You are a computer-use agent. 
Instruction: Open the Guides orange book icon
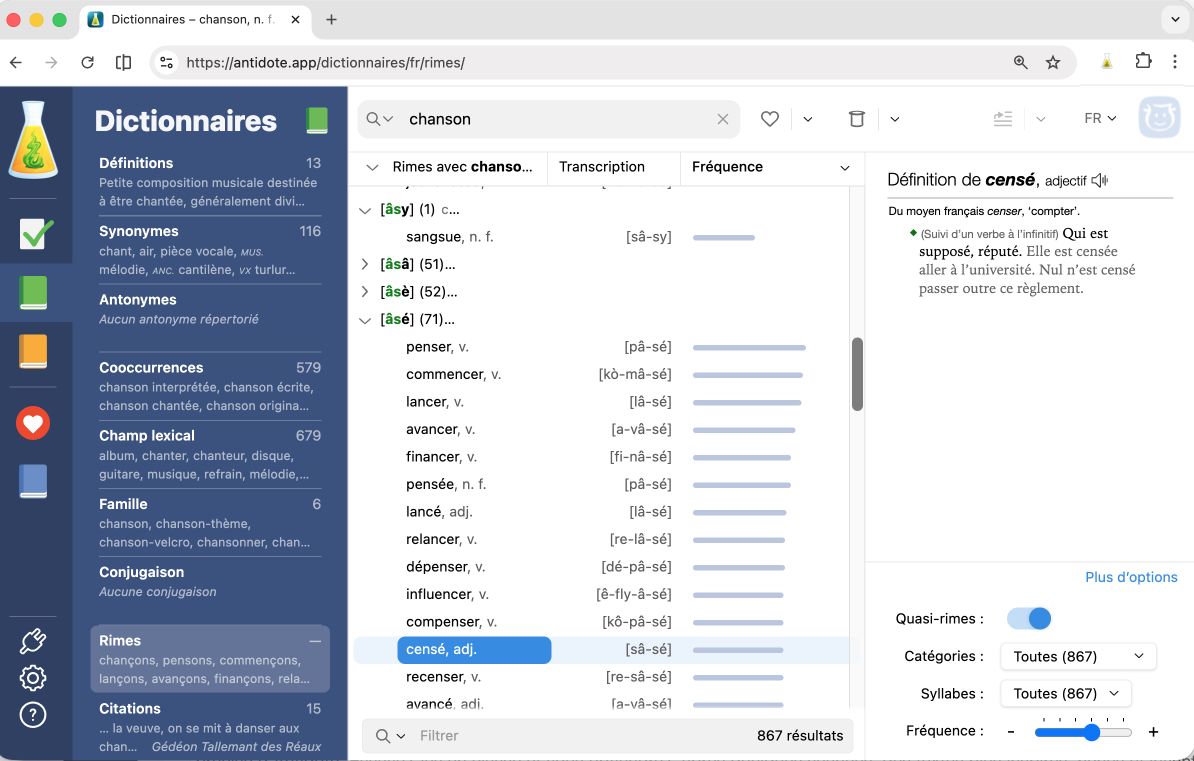coord(33,351)
